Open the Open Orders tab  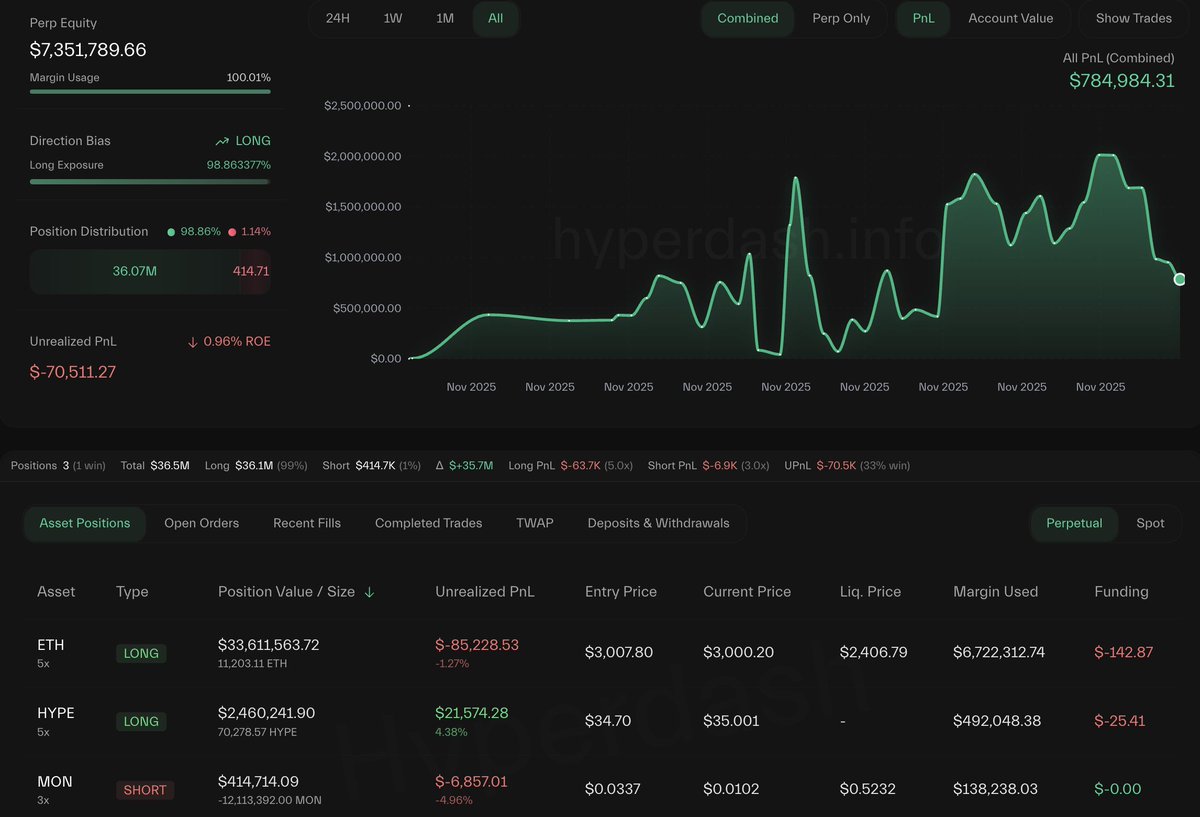click(201, 523)
